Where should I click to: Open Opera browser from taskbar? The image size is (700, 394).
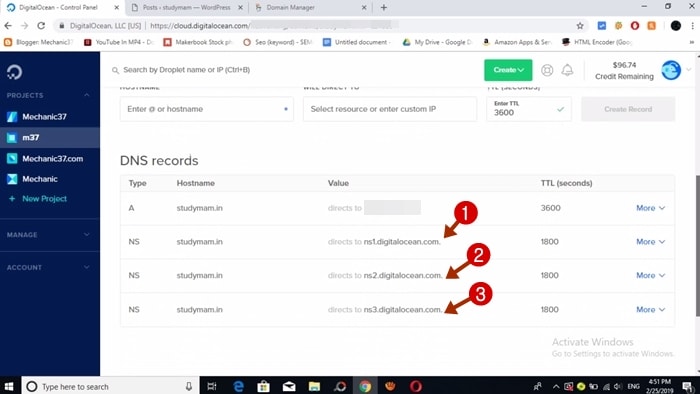point(416,386)
